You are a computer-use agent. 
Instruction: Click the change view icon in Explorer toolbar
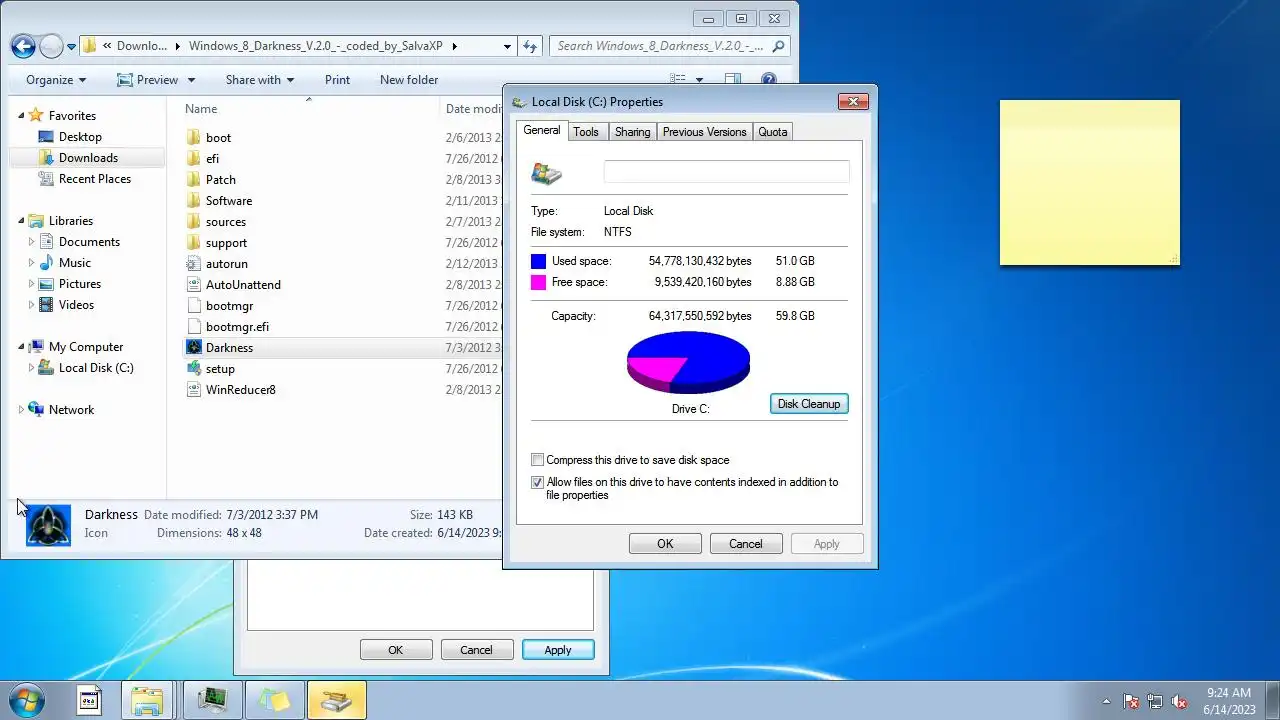tap(678, 80)
